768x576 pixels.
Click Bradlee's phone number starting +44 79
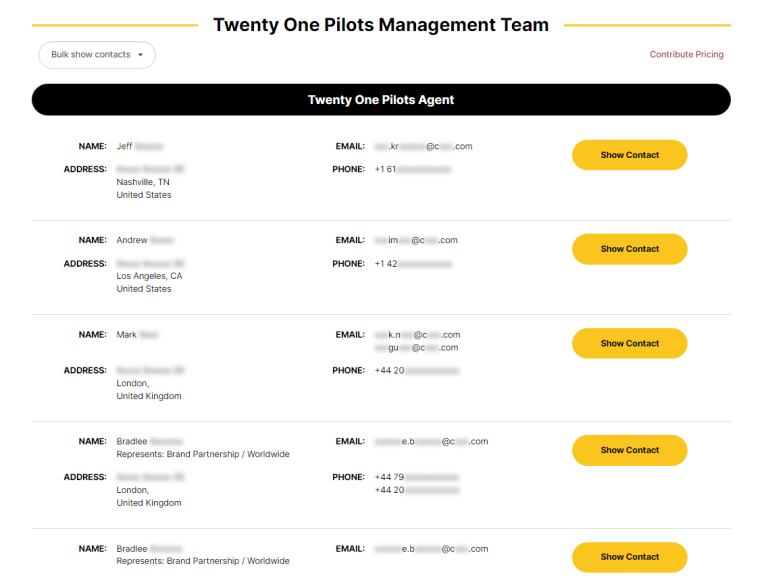coord(417,477)
